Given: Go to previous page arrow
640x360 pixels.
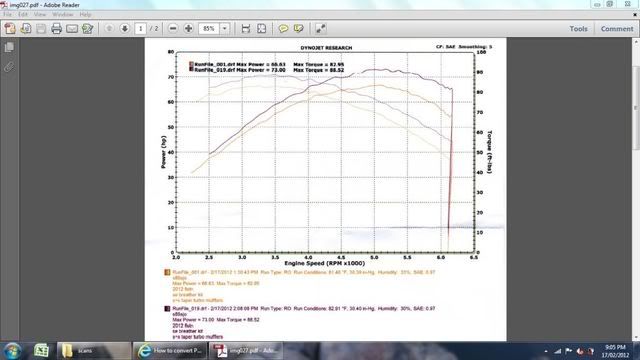Looking at the screenshot, I should (109, 29).
